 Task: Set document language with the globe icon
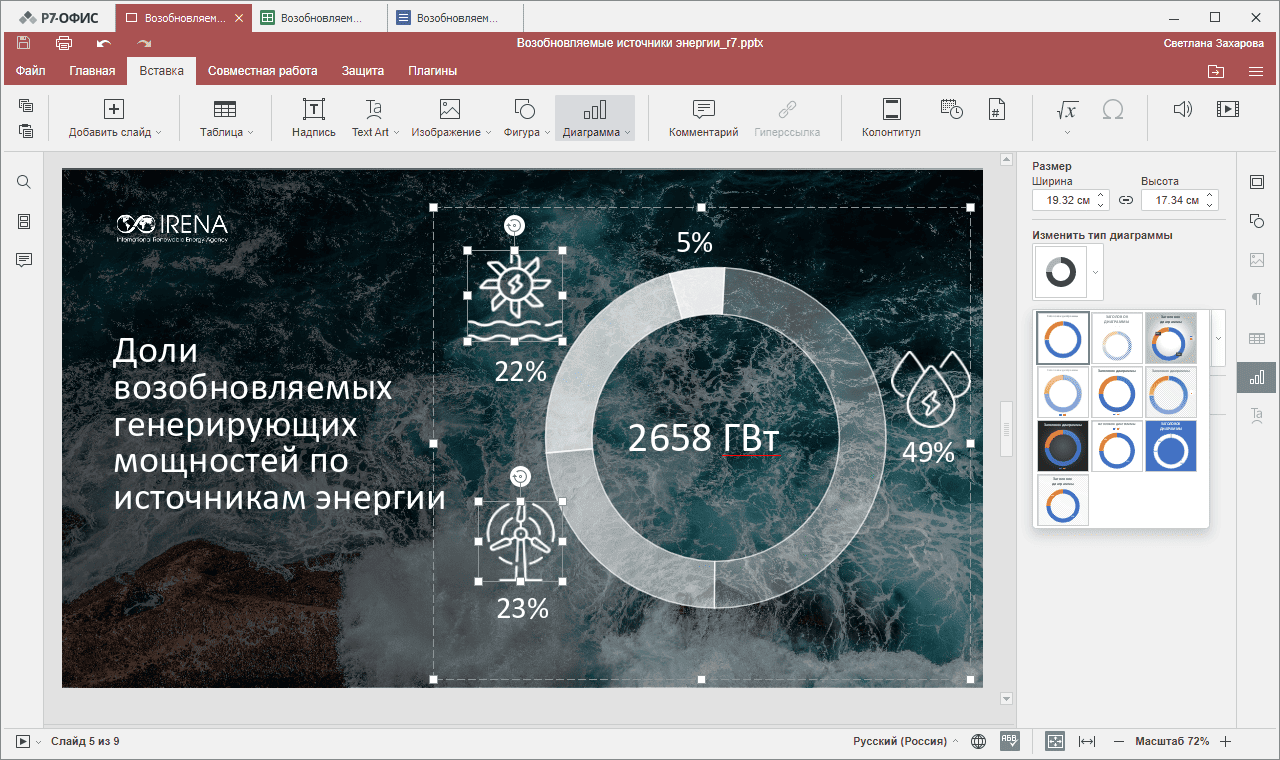[x=979, y=741]
